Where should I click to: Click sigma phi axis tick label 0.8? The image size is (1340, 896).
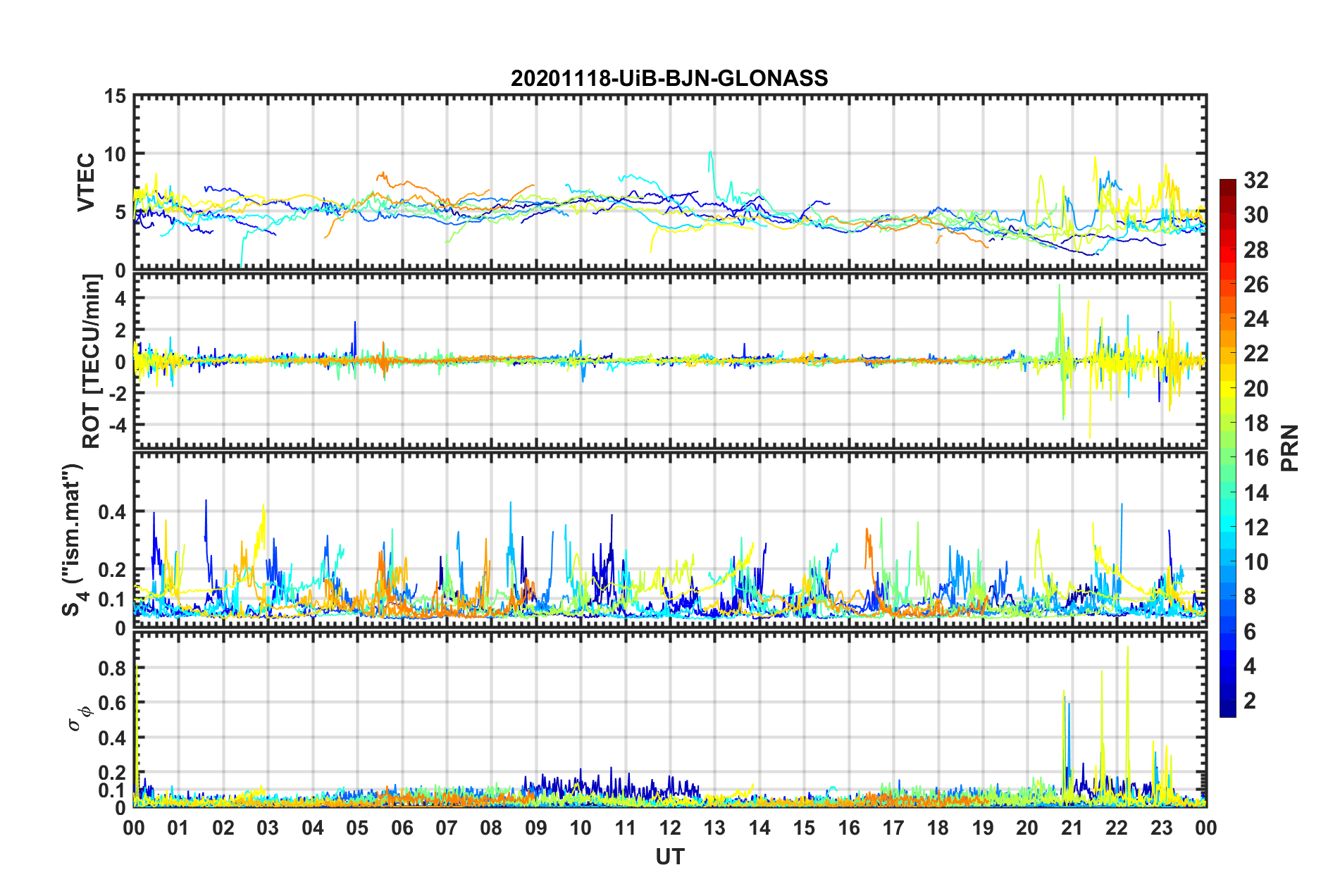pos(111,668)
